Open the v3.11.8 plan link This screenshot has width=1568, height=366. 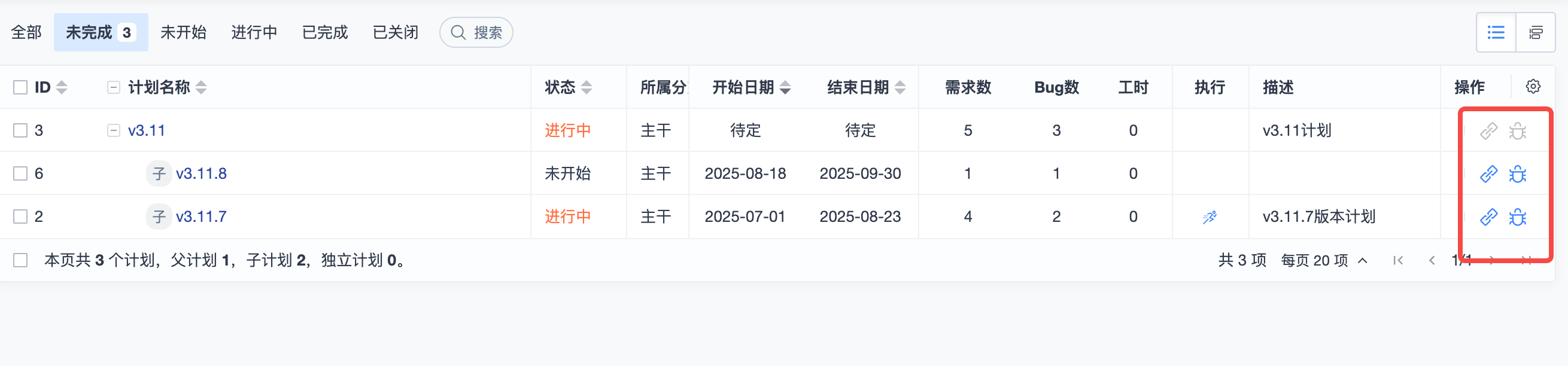coord(201,174)
